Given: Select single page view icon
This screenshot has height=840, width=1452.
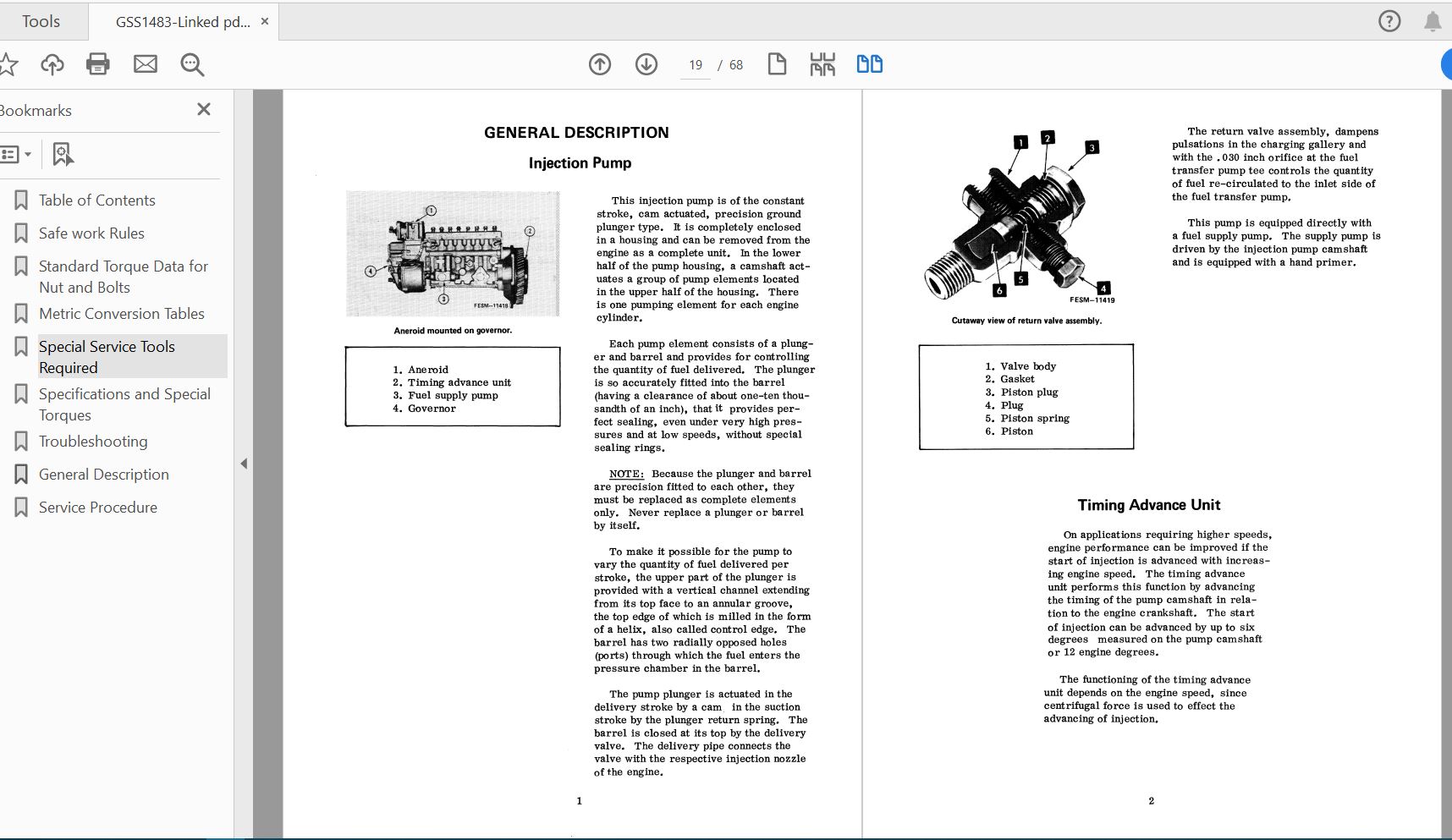Looking at the screenshot, I should (777, 64).
